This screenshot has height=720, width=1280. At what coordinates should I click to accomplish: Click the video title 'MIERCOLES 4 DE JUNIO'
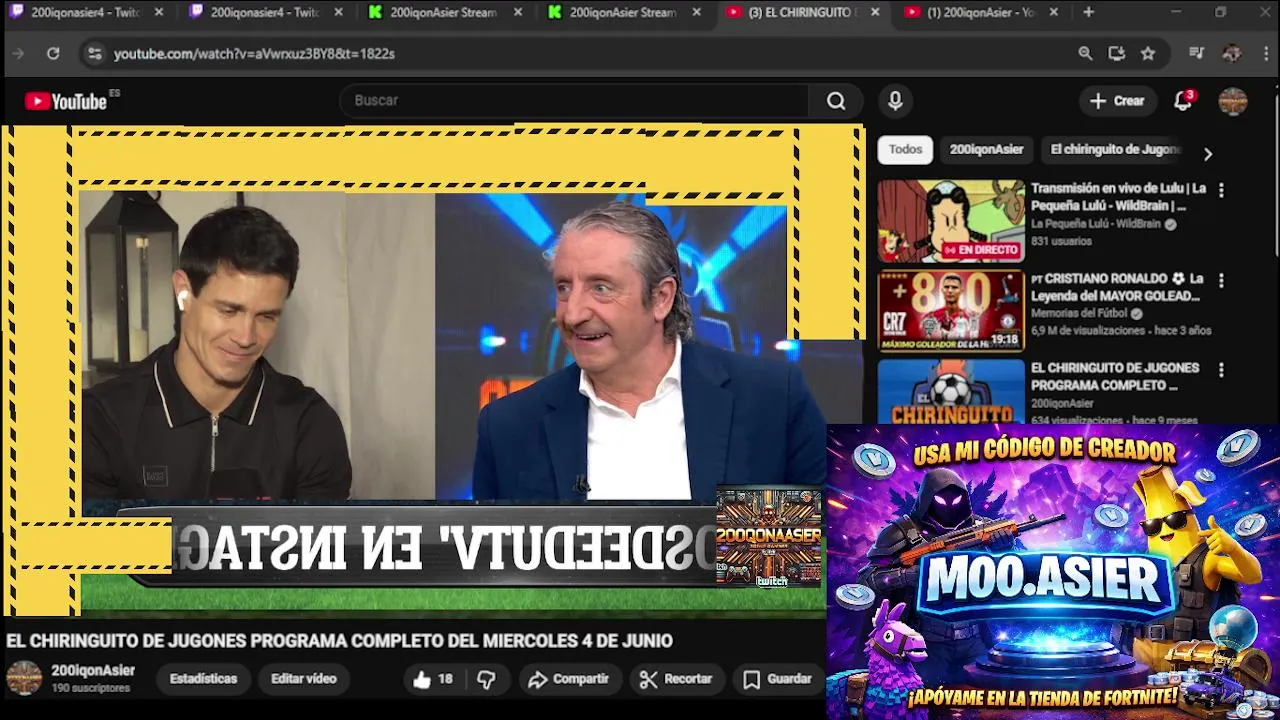(x=577, y=641)
